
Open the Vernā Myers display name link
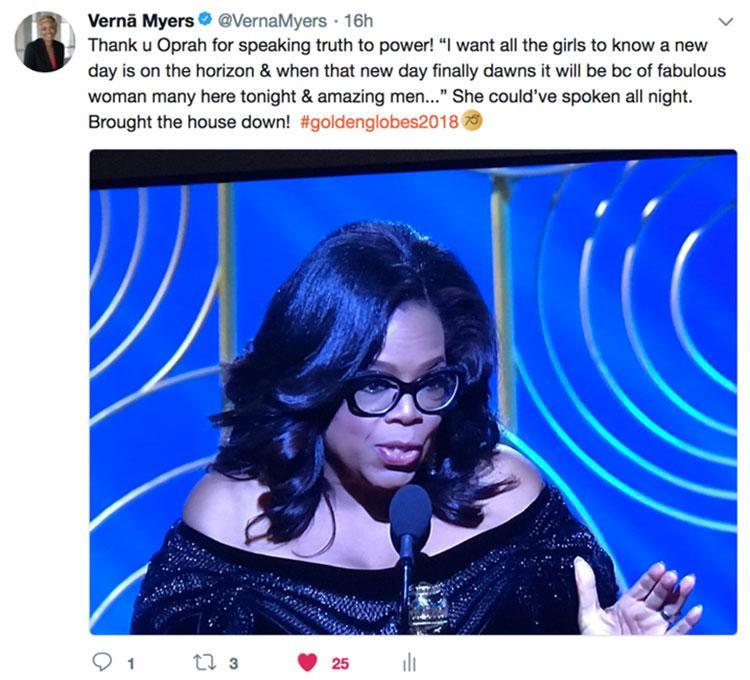141,21
